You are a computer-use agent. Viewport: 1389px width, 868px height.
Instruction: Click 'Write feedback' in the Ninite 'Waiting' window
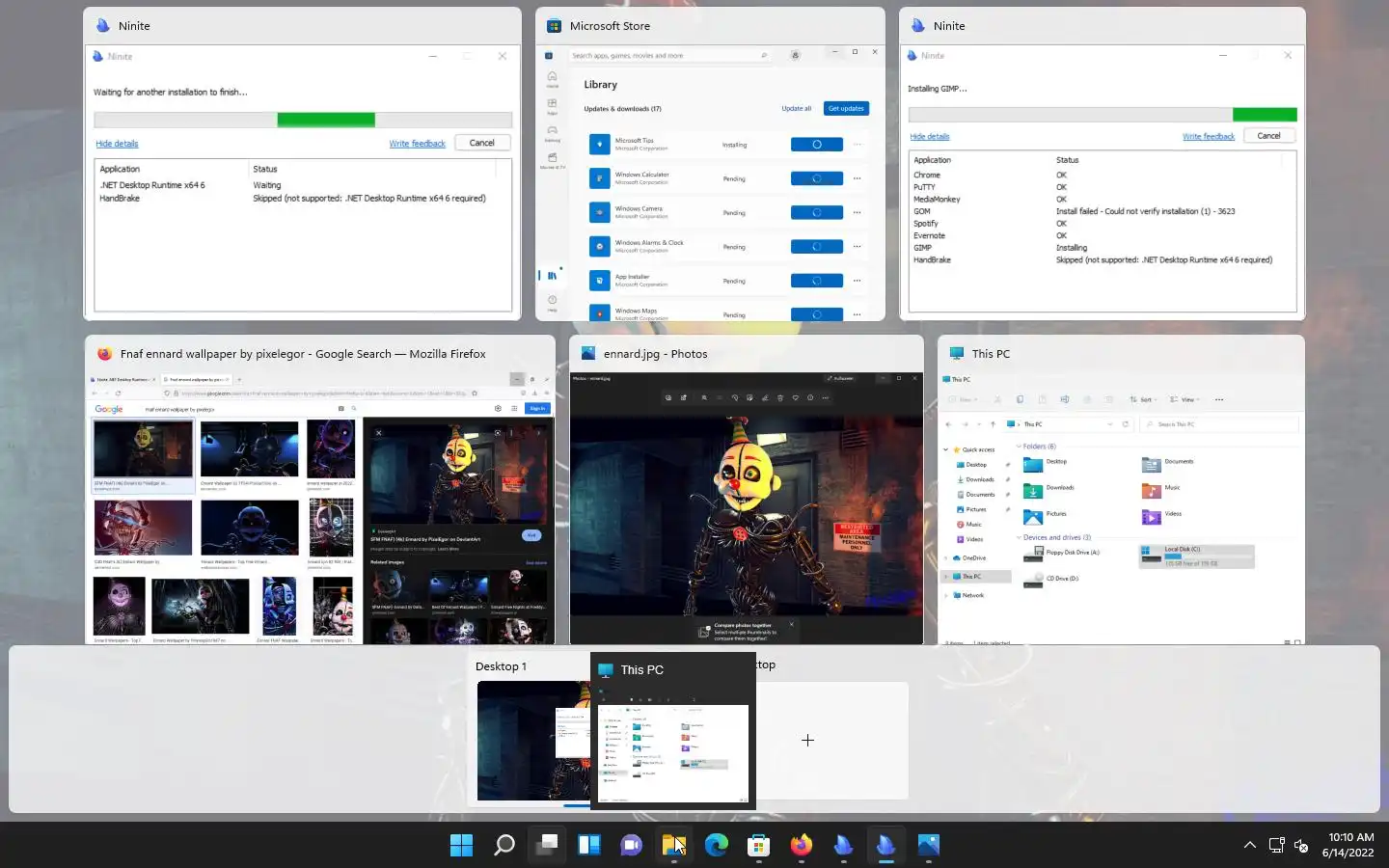417,144
